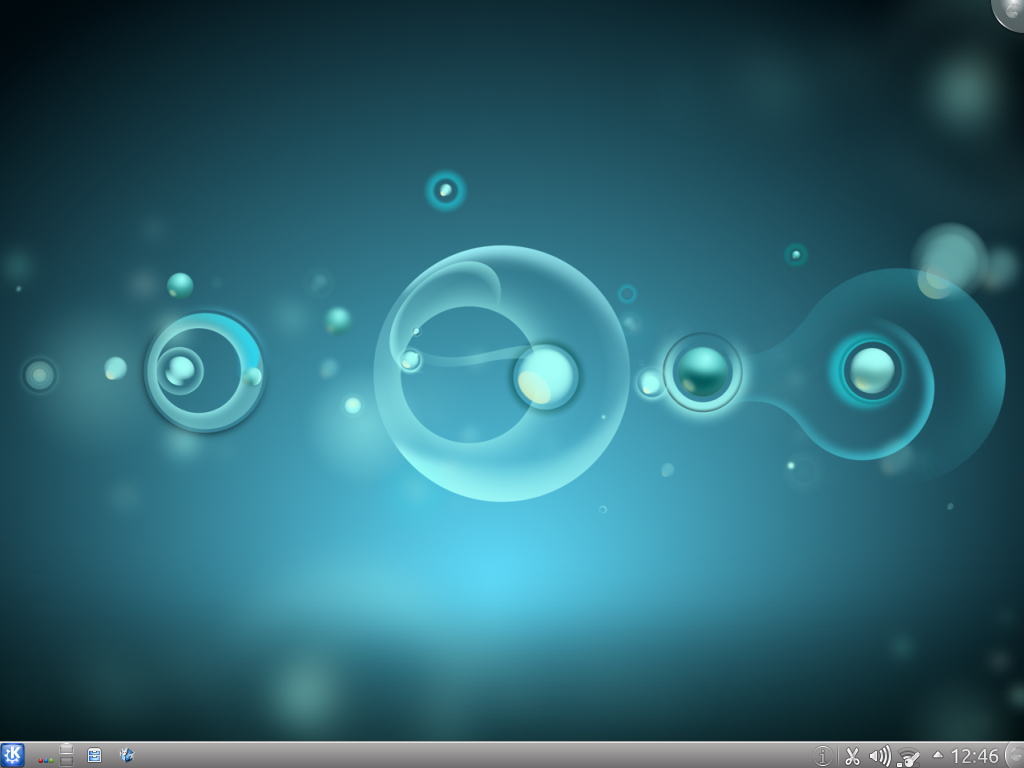This screenshot has height=768, width=1024.
Task: Click the 12:46 digital clock
Action: [974, 756]
